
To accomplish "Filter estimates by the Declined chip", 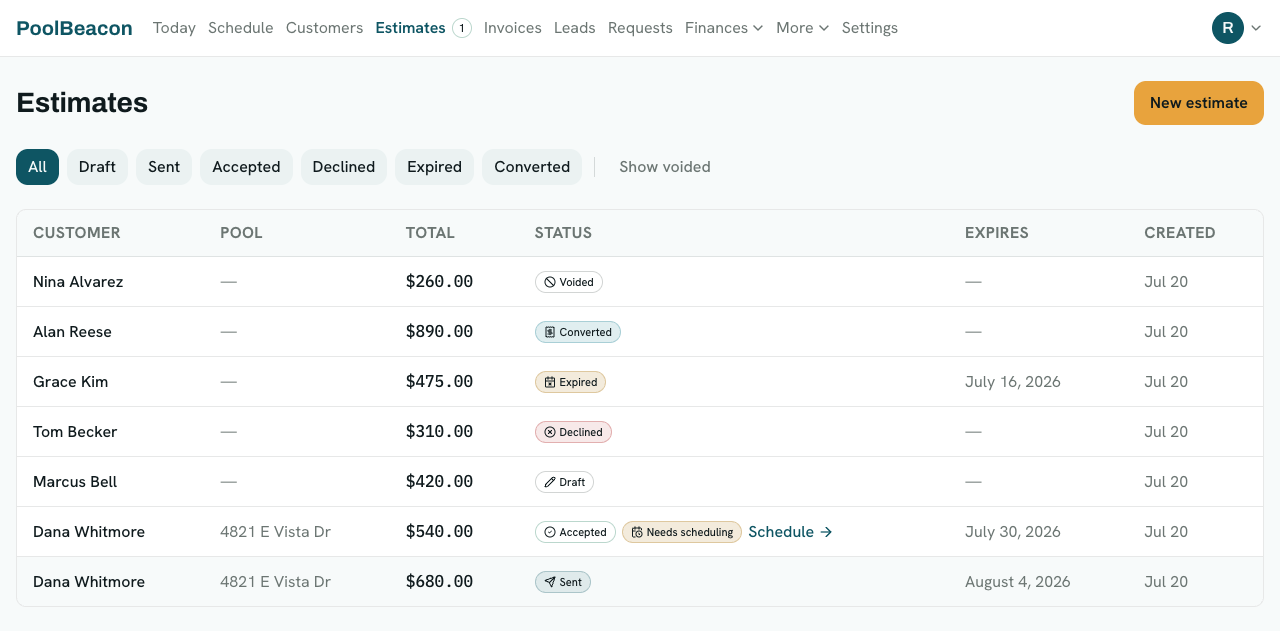I will coord(344,167).
